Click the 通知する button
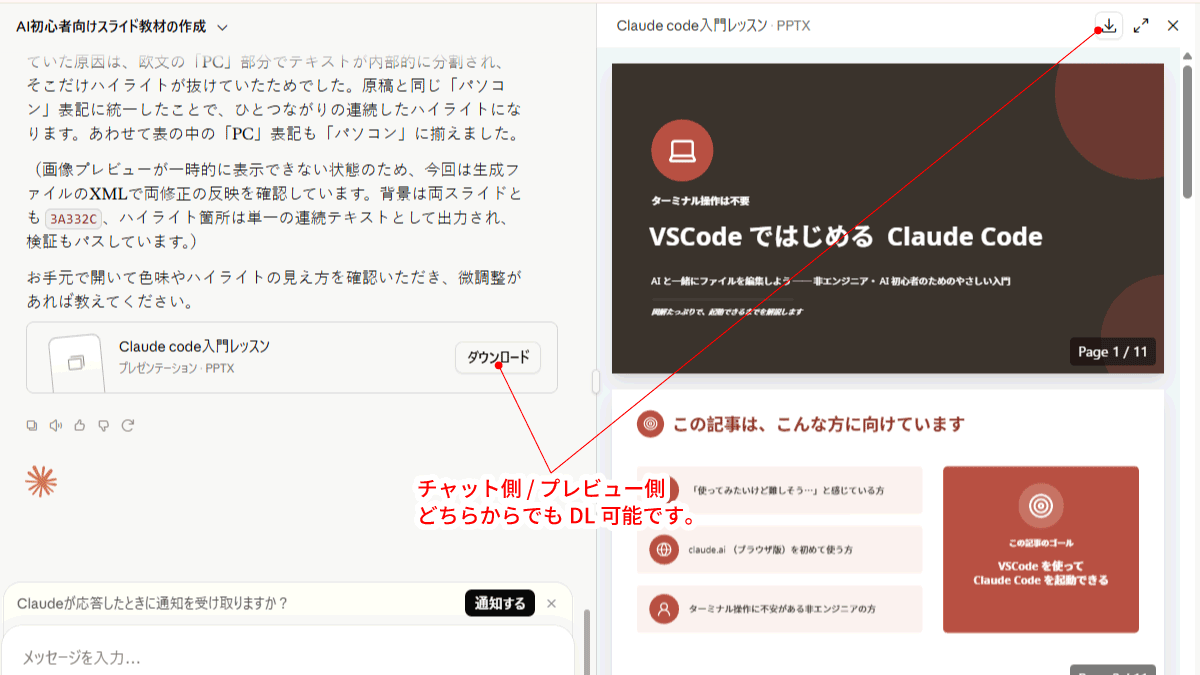 point(500,603)
